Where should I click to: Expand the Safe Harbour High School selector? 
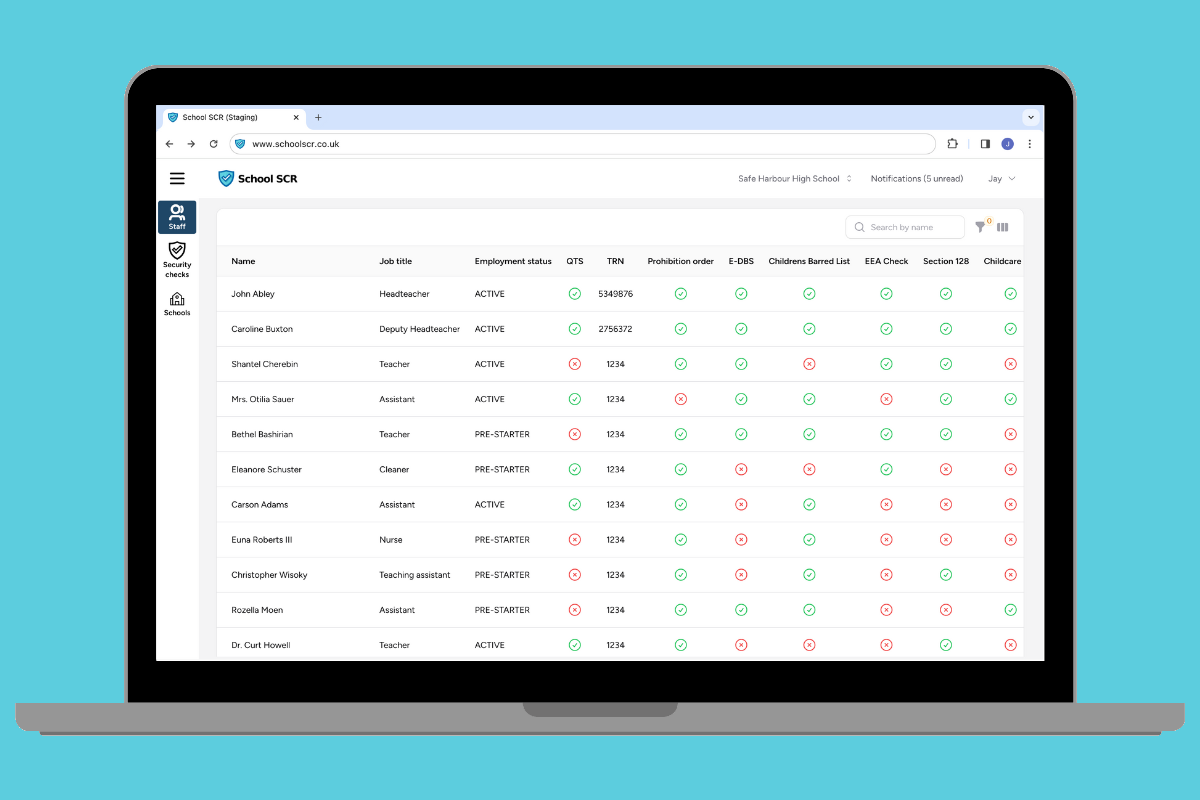(795, 179)
